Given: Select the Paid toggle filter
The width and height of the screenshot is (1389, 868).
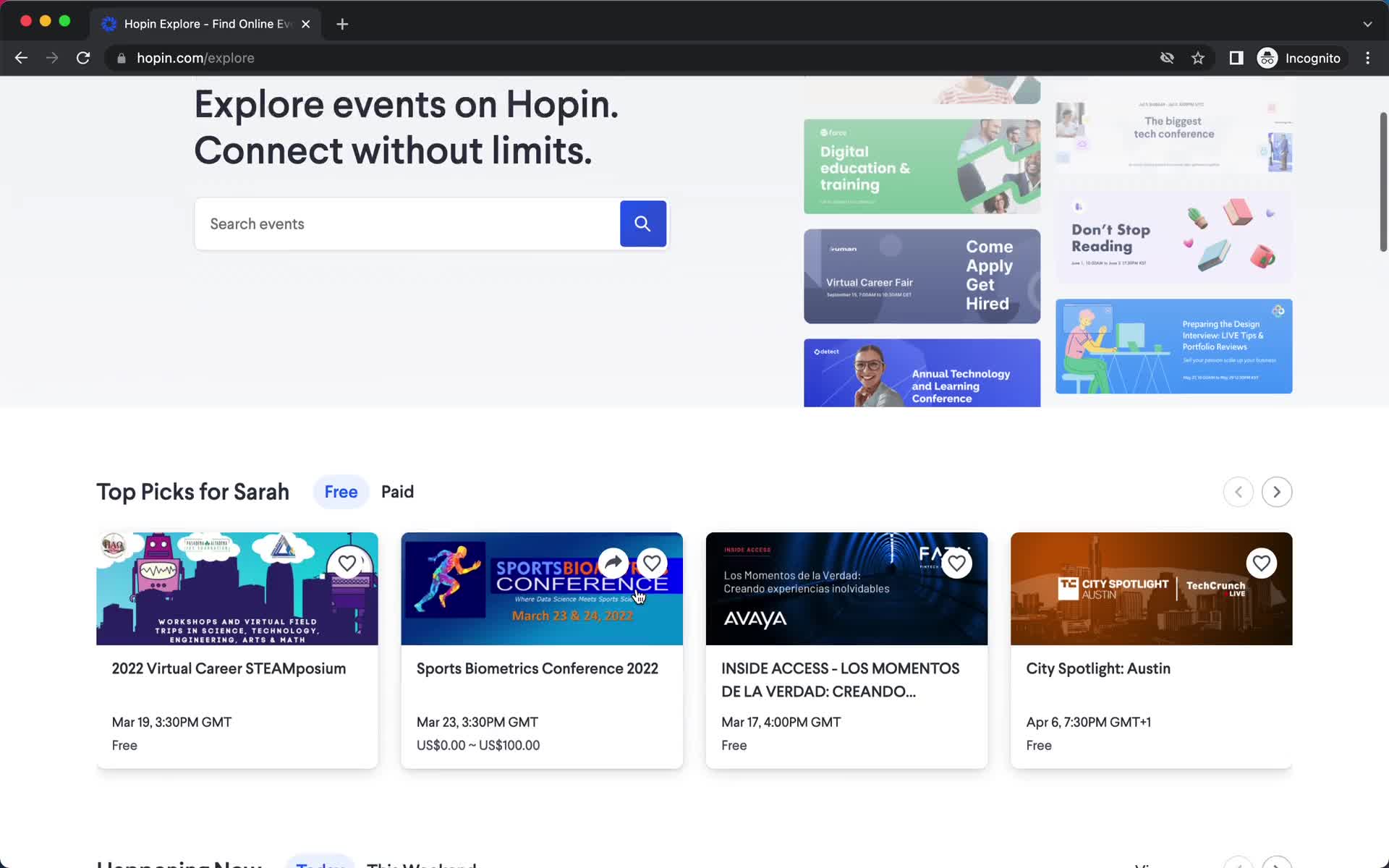Looking at the screenshot, I should 397,491.
